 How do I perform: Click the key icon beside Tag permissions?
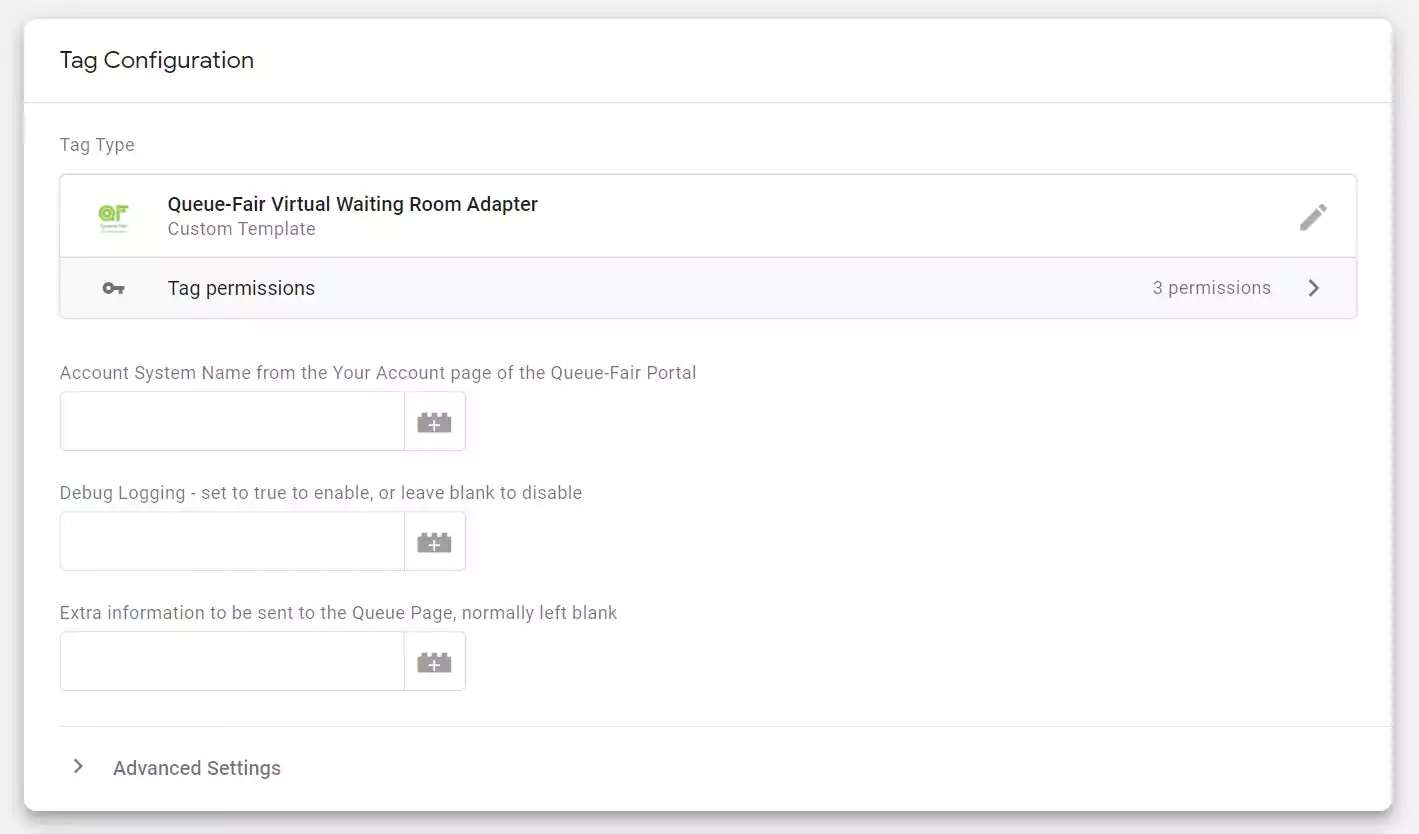113,288
